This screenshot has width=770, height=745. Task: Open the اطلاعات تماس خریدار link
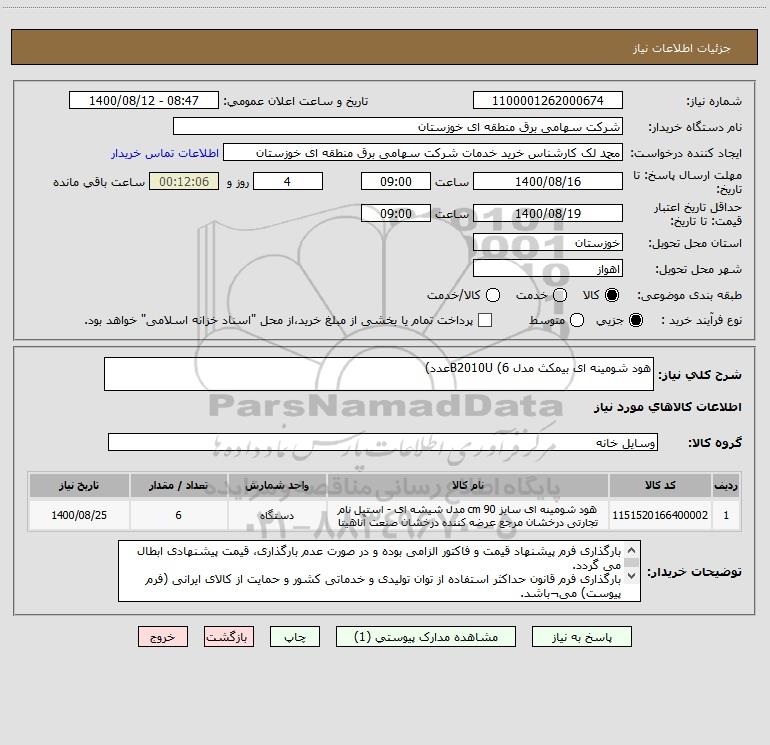[x=165, y=153]
